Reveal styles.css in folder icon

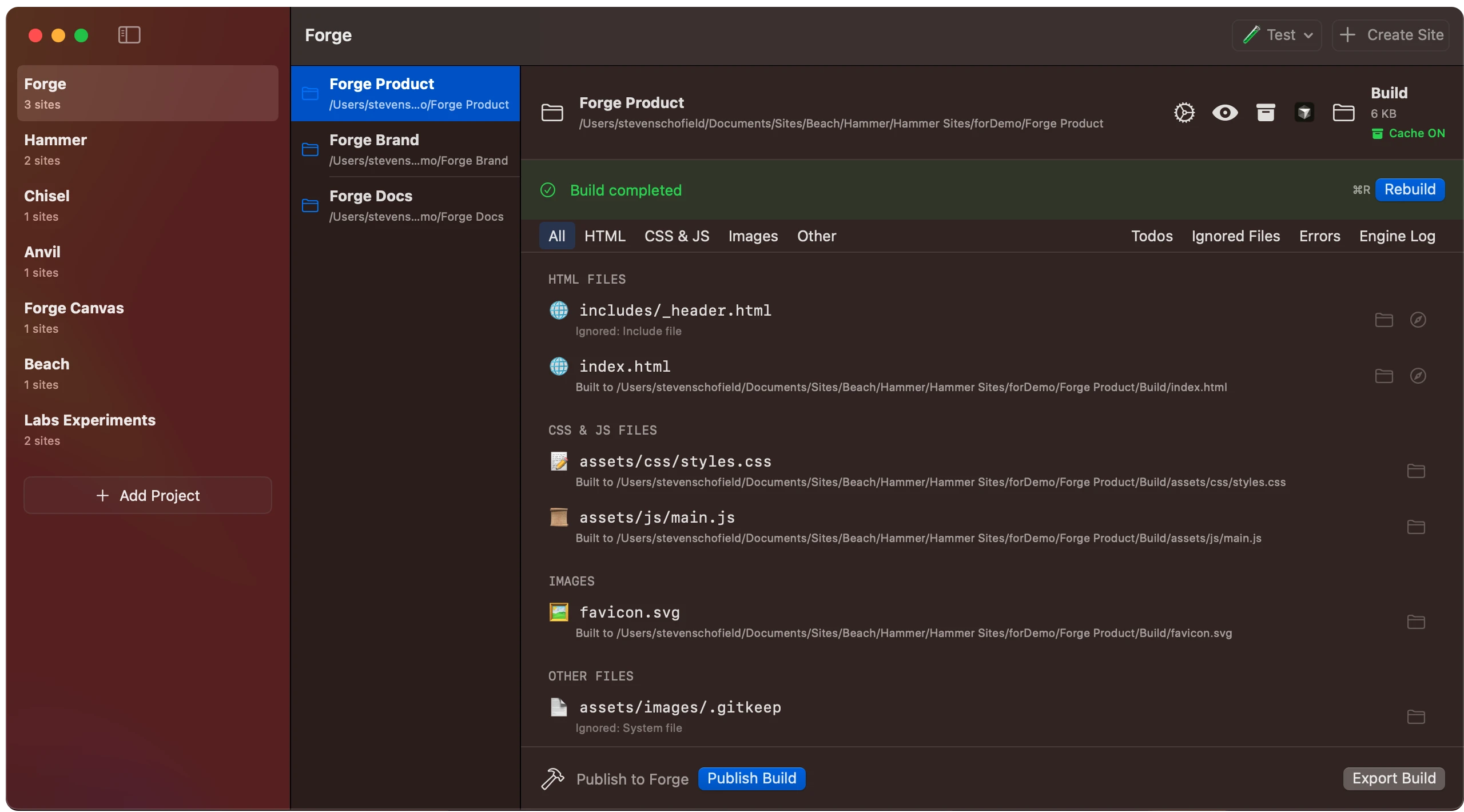pyautogui.click(x=1415, y=471)
